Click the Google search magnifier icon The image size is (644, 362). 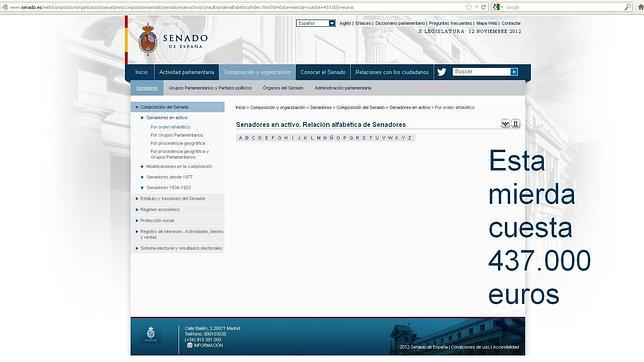click(628, 7)
